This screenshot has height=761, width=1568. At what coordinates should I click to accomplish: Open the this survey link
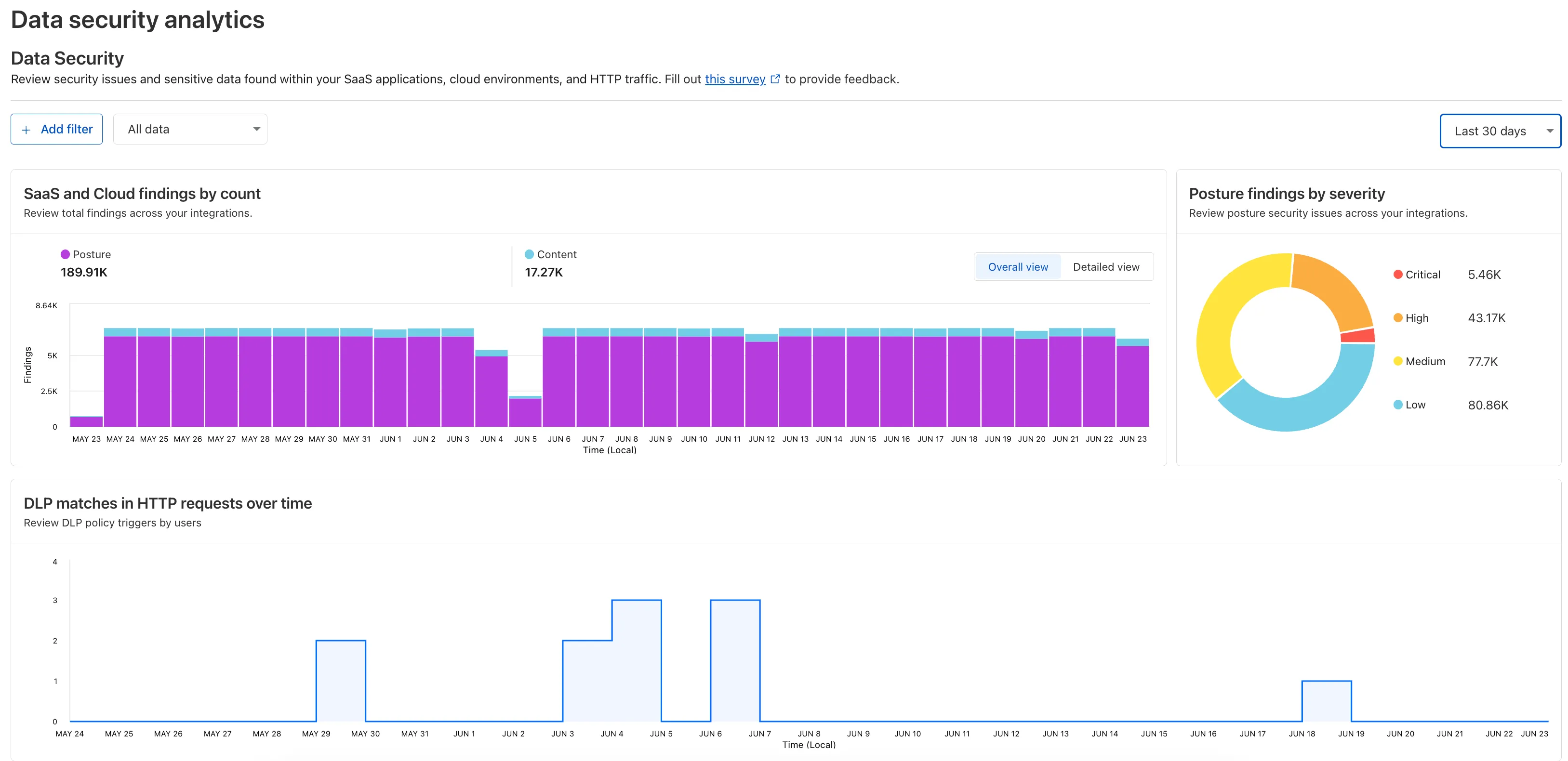click(x=735, y=79)
